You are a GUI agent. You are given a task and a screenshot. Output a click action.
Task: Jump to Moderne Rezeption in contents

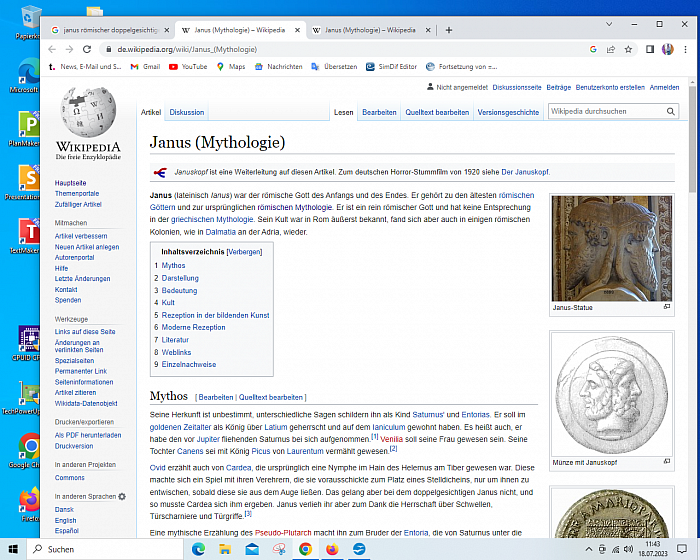coord(193,327)
